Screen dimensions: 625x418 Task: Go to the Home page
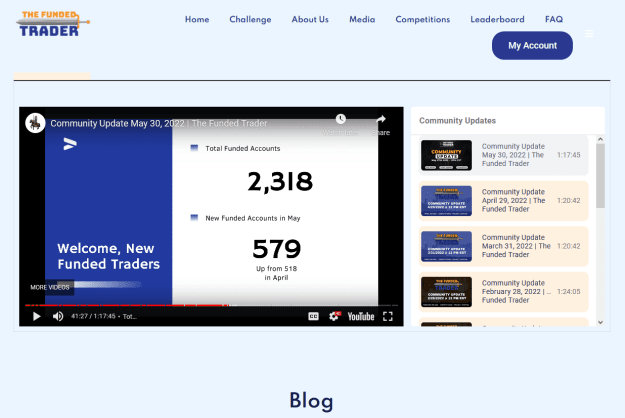(x=197, y=19)
